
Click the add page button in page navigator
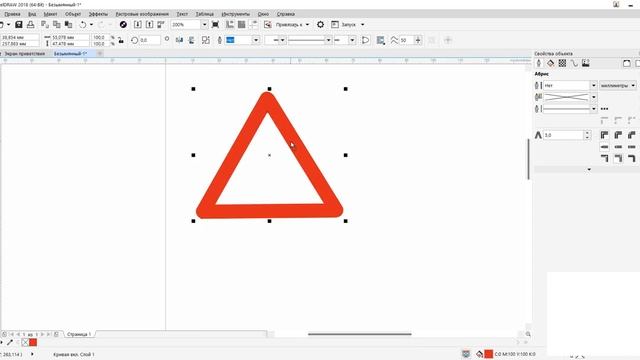point(56,334)
